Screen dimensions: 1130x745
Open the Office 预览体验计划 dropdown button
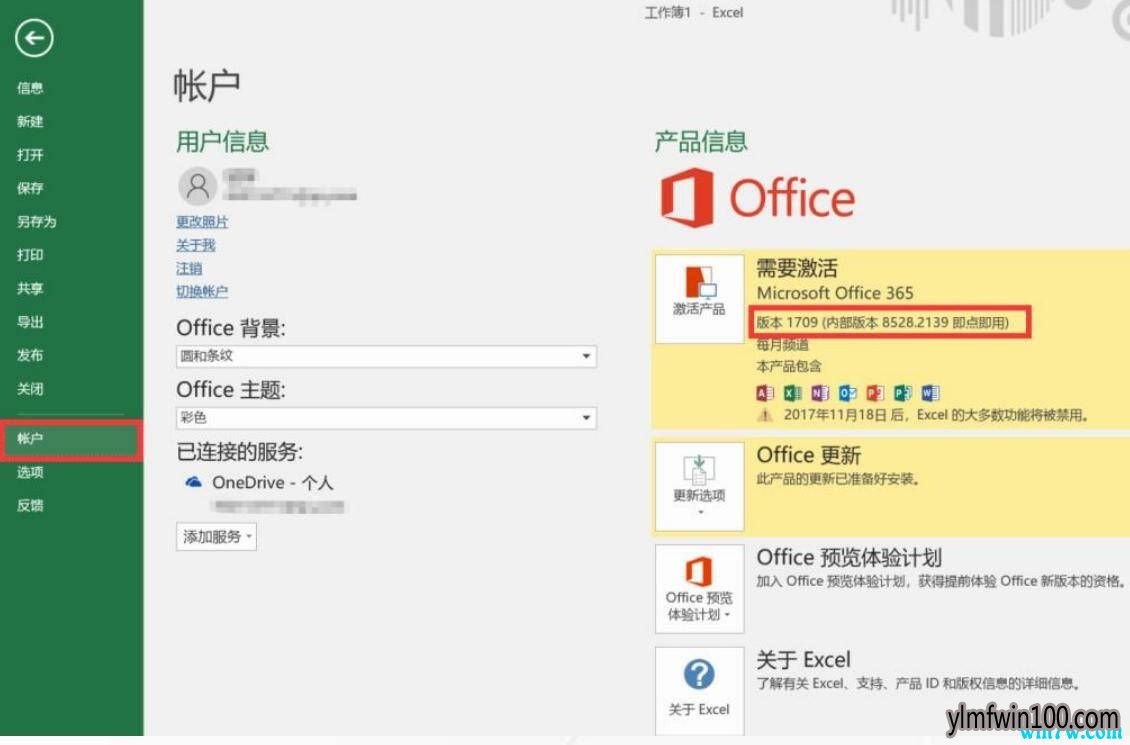pos(699,589)
